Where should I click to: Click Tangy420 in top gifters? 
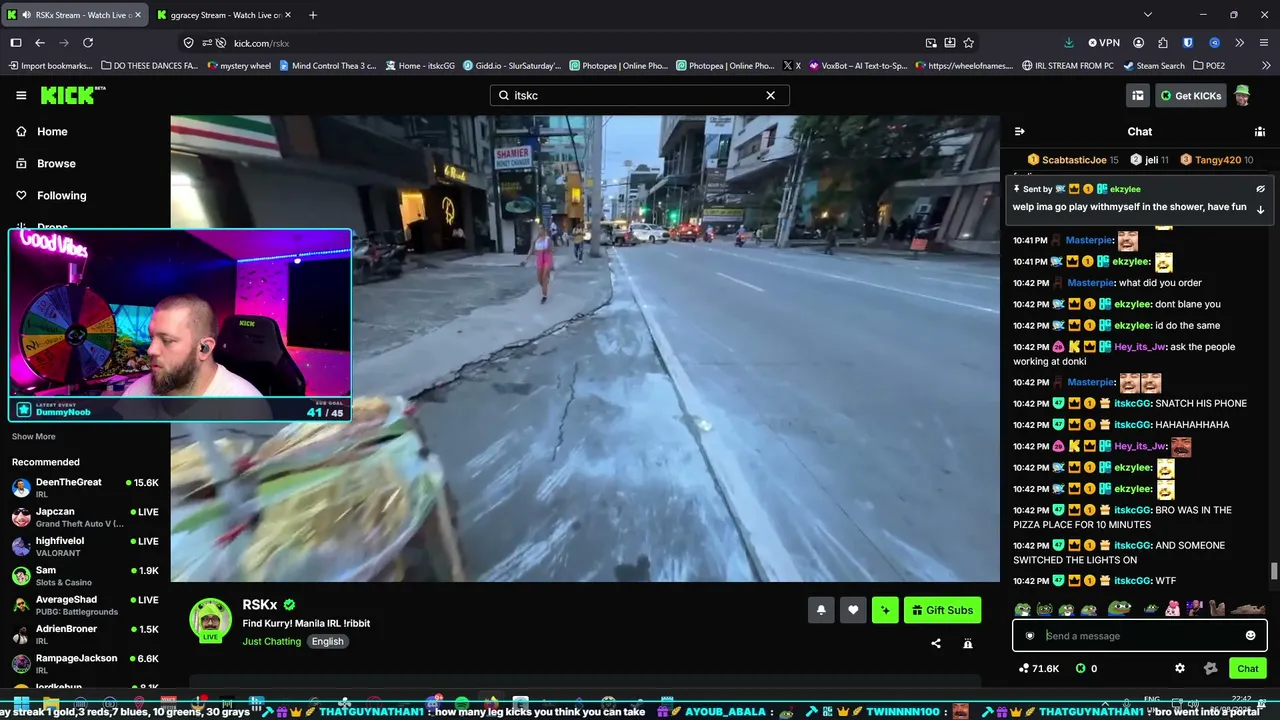[1216, 160]
